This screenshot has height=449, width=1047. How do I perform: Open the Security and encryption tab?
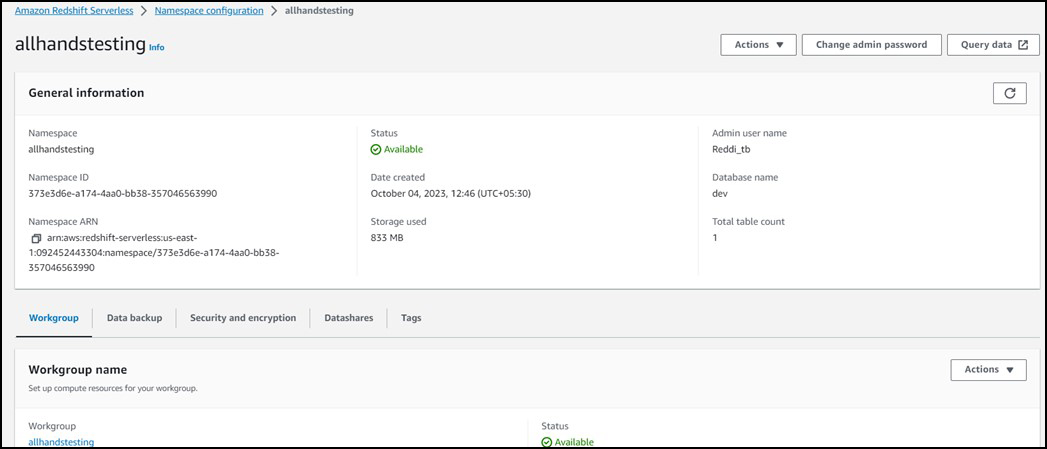[x=243, y=318]
